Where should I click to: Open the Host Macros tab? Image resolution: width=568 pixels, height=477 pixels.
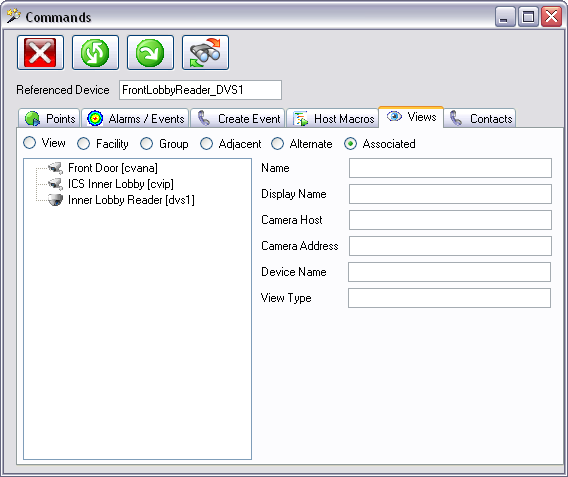coord(333,118)
